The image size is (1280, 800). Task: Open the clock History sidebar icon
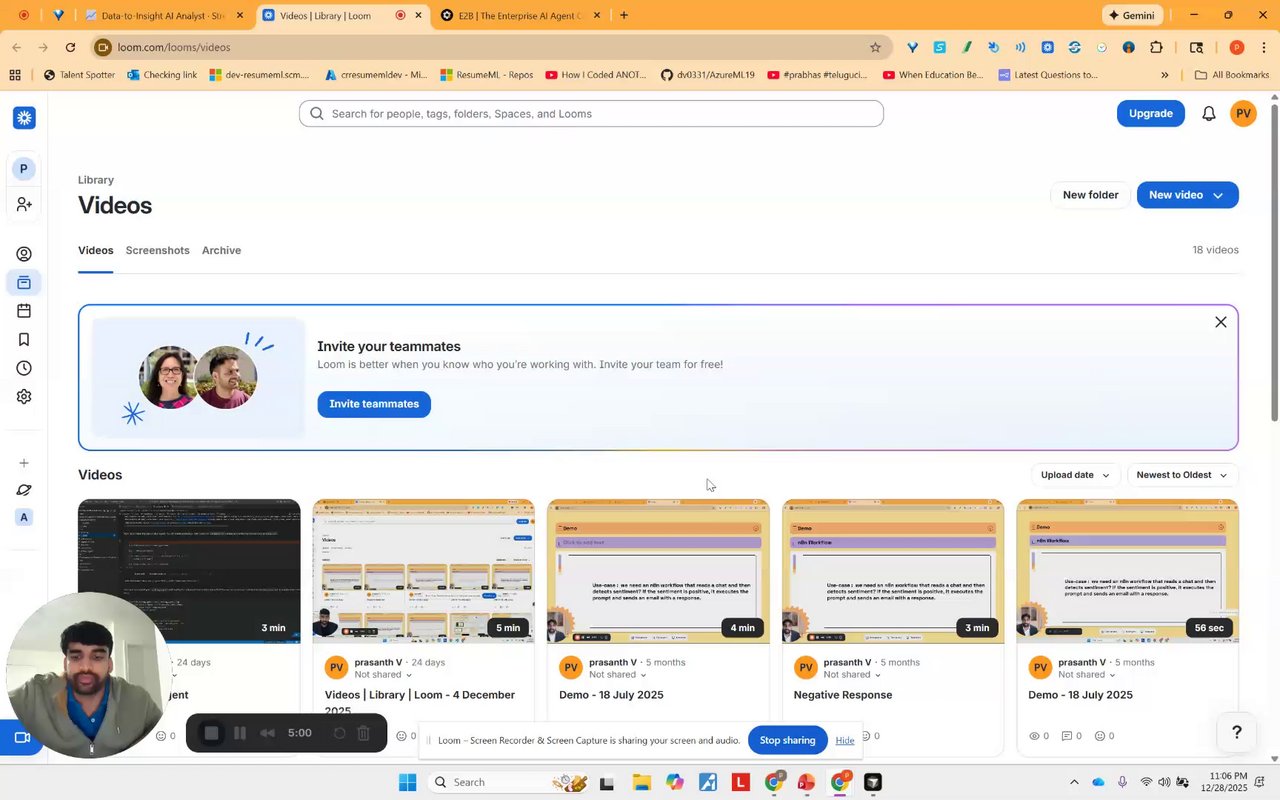24,368
